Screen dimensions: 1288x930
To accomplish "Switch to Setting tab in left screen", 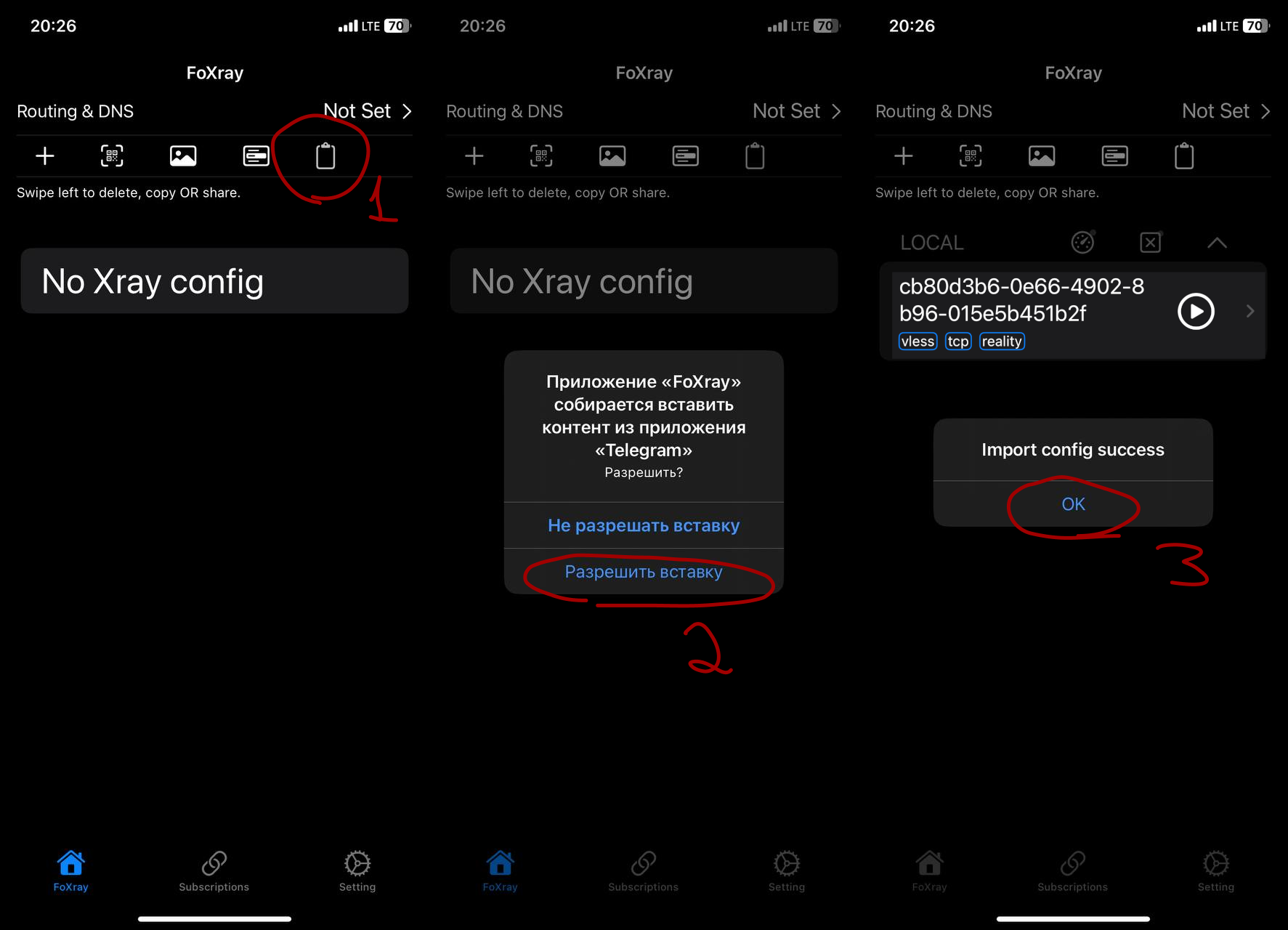I will pyautogui.click(x=357, y=871).
